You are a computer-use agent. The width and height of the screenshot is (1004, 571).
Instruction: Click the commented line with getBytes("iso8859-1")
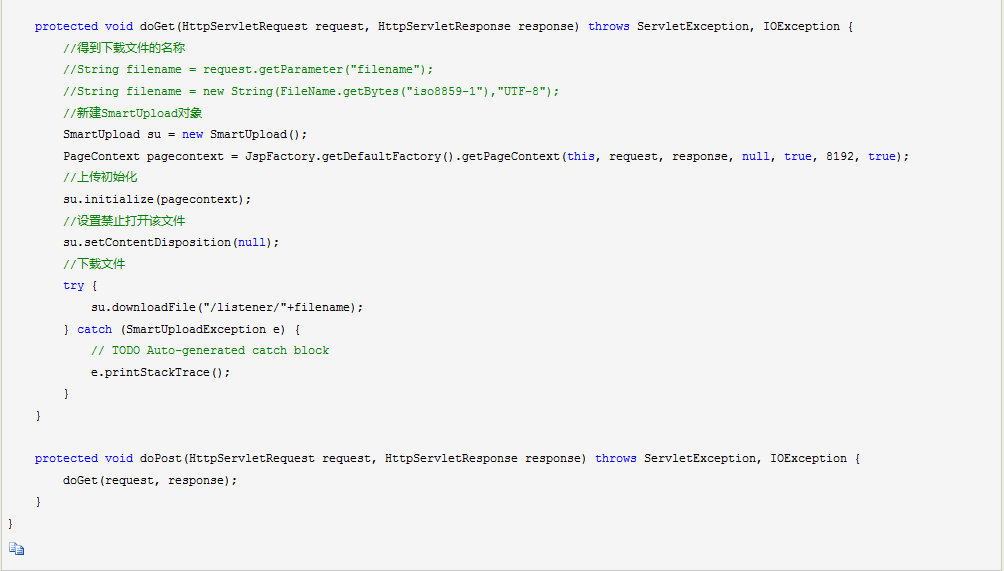tap(311, 91)
